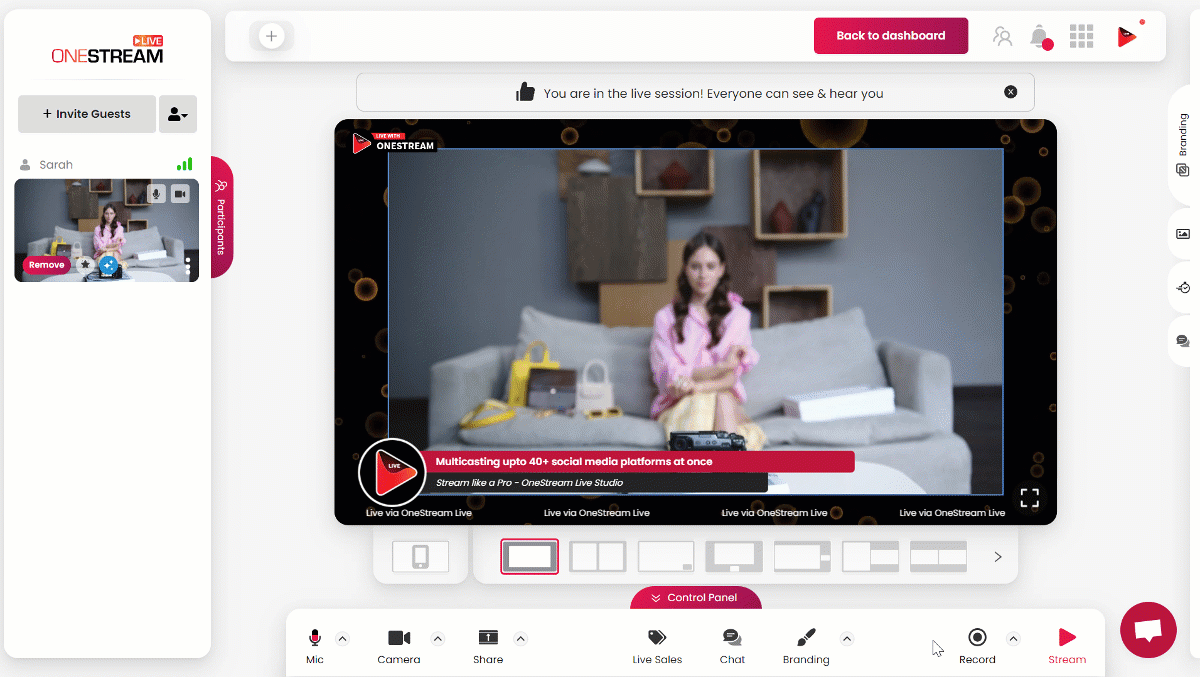Image resolution: width=1200 pixels, height=677 pixels.
Task: Select the two-column split layout
Action: click(597, 557)
